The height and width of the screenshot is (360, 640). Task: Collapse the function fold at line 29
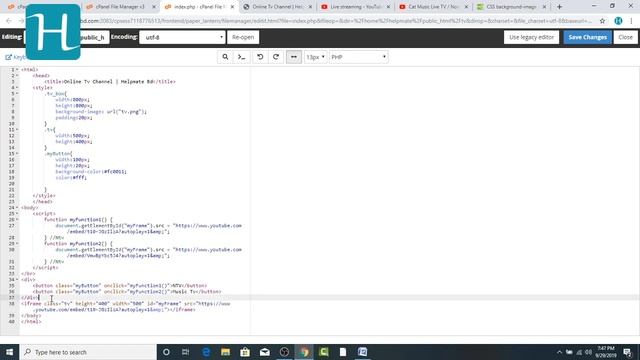coord(17,244)
